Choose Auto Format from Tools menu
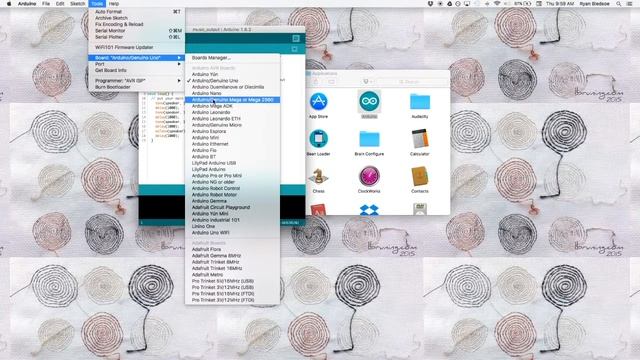Viewport: 640px width, 360px height. pyautogui.click(x=137, y=12)
